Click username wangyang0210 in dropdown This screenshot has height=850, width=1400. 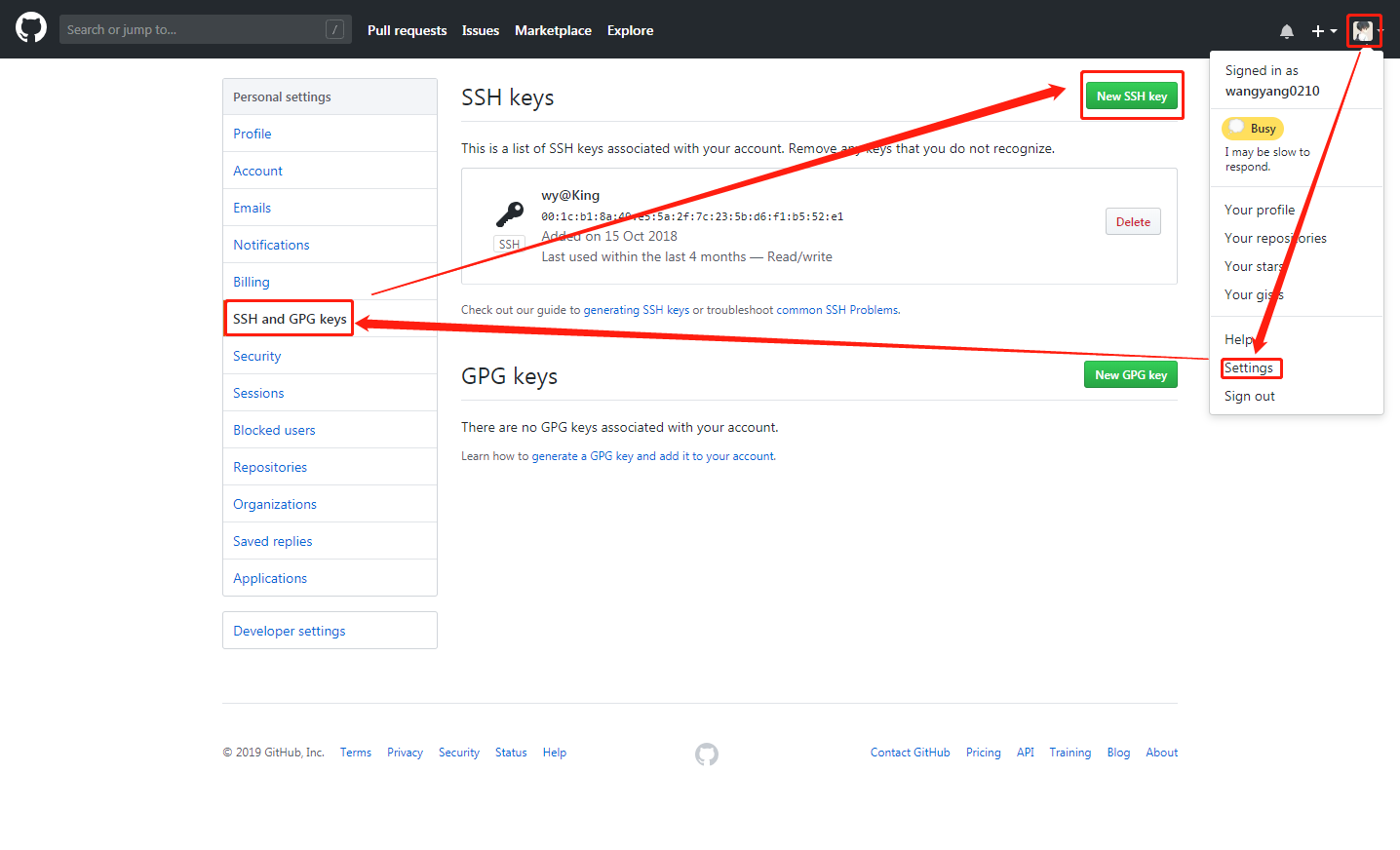[x=1272, y=91]
